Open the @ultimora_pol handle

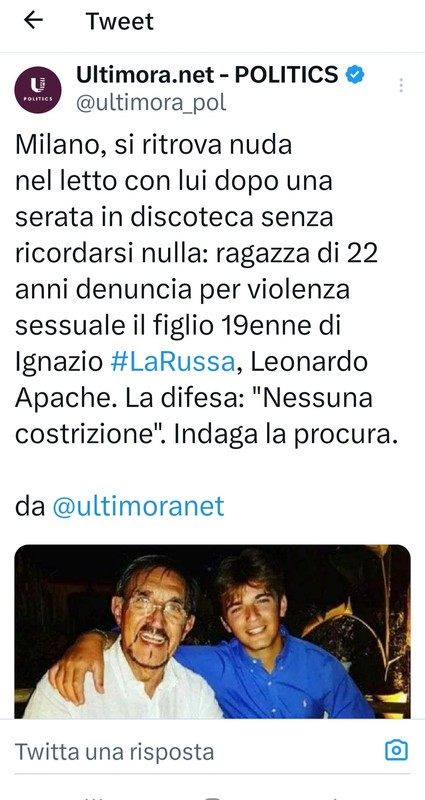pos(151,103)
